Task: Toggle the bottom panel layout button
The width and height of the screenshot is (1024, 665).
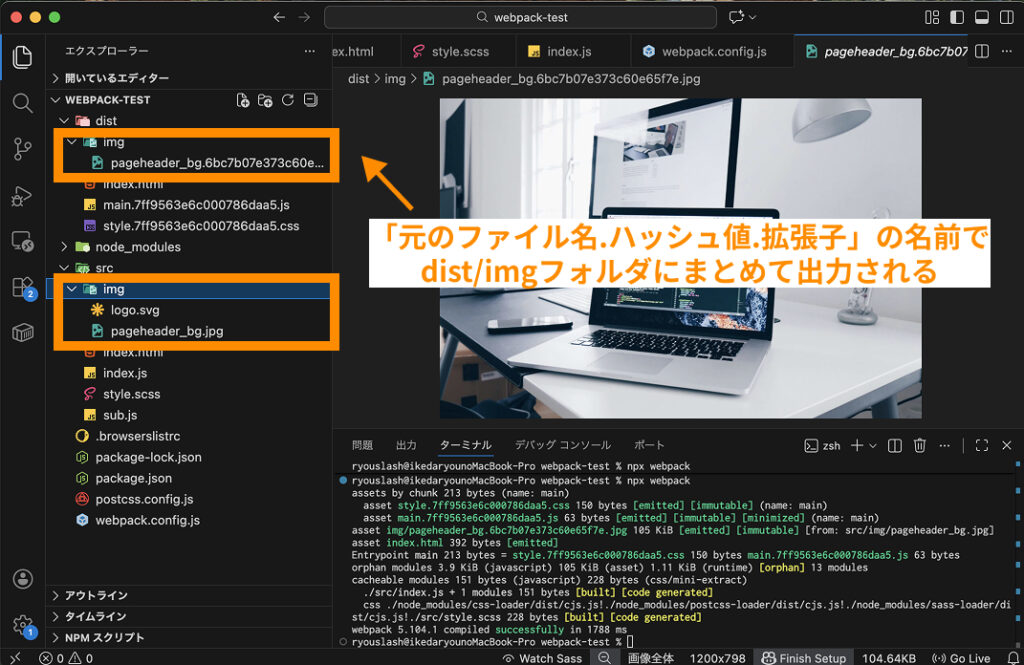Action: pos(981,17)
